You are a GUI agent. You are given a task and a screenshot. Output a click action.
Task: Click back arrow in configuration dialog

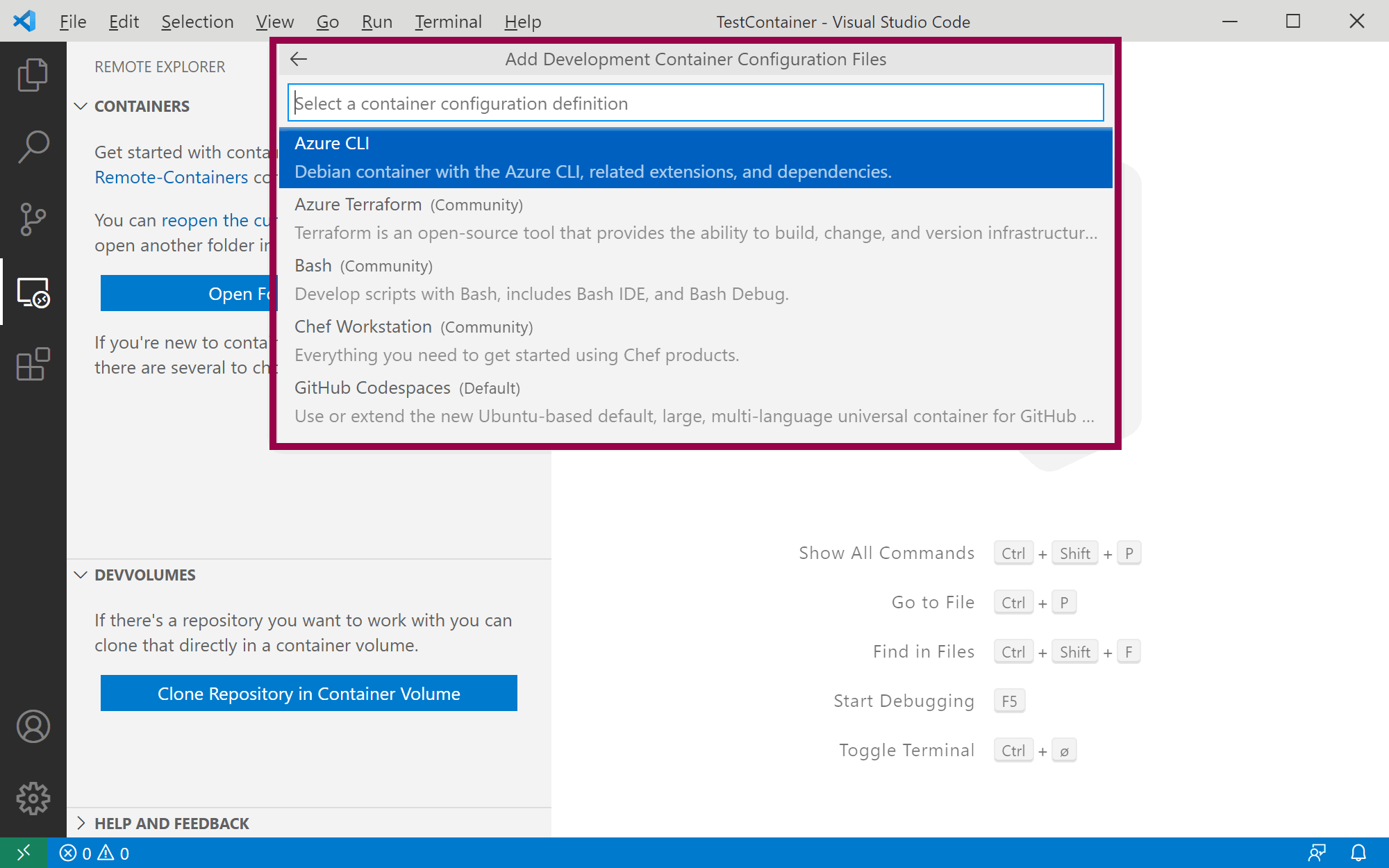point(299,59)
